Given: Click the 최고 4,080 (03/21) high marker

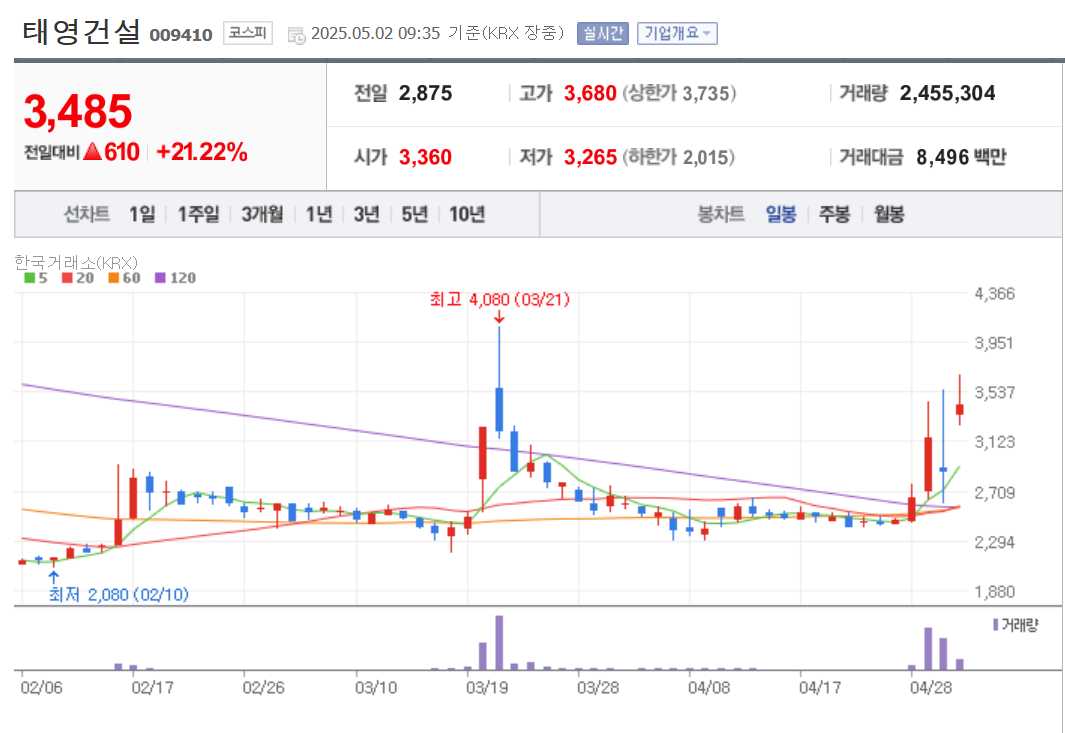Looking at the screenshot, I should (499, 300).
